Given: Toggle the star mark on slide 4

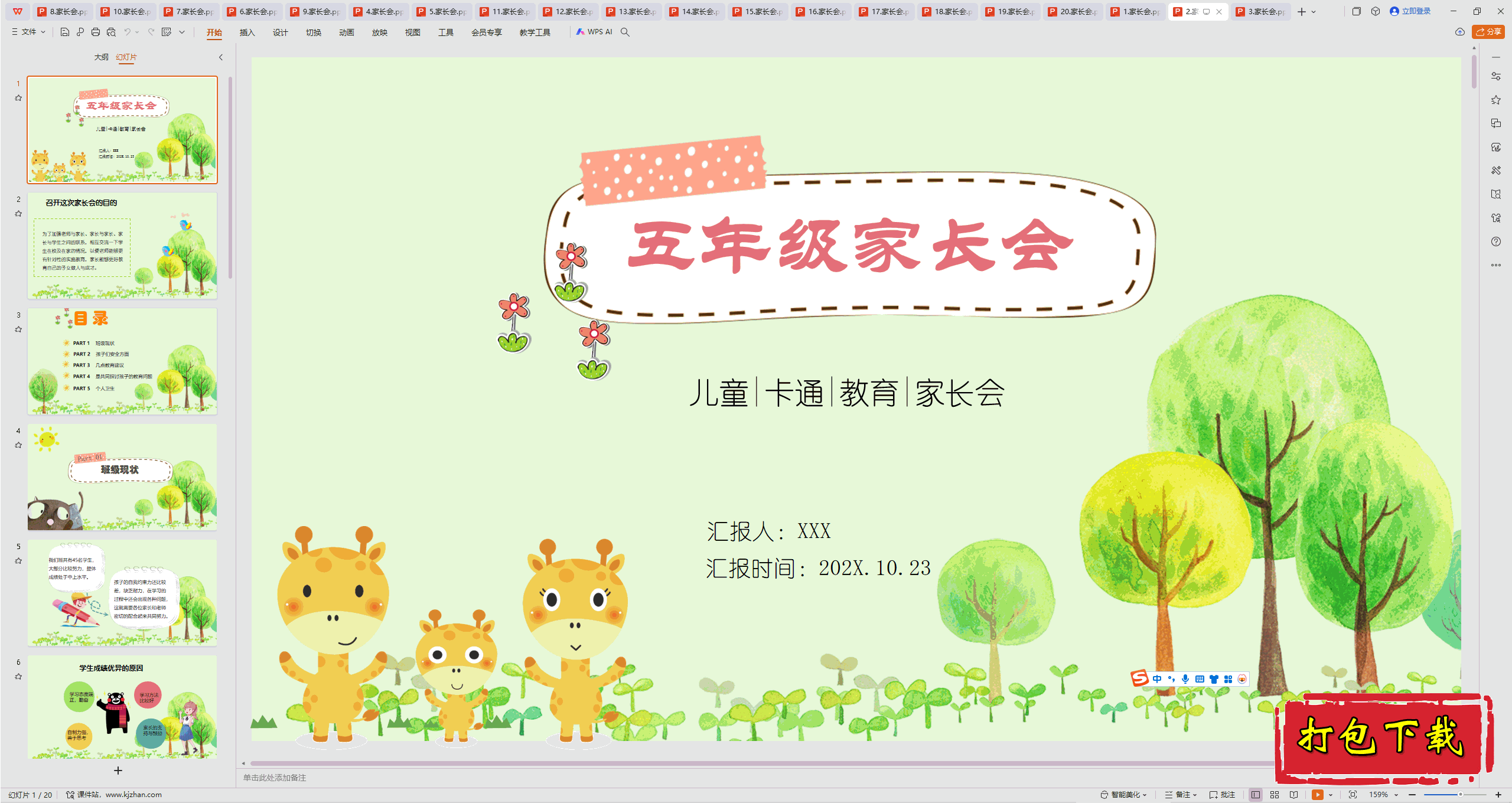Looking at the screenshot, I should click(x=18, y=445).
